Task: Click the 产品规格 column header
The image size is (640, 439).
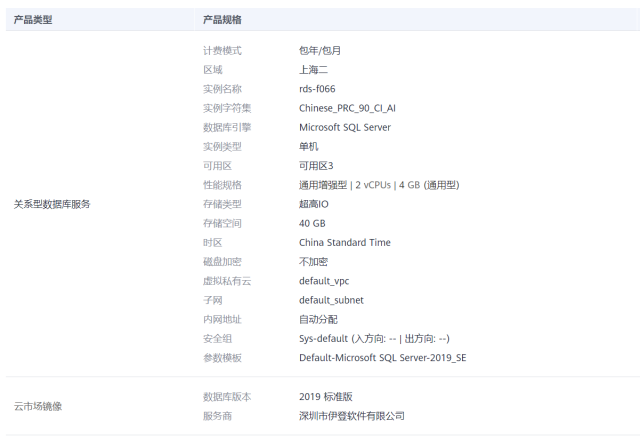Action: [x=222, y=19]
